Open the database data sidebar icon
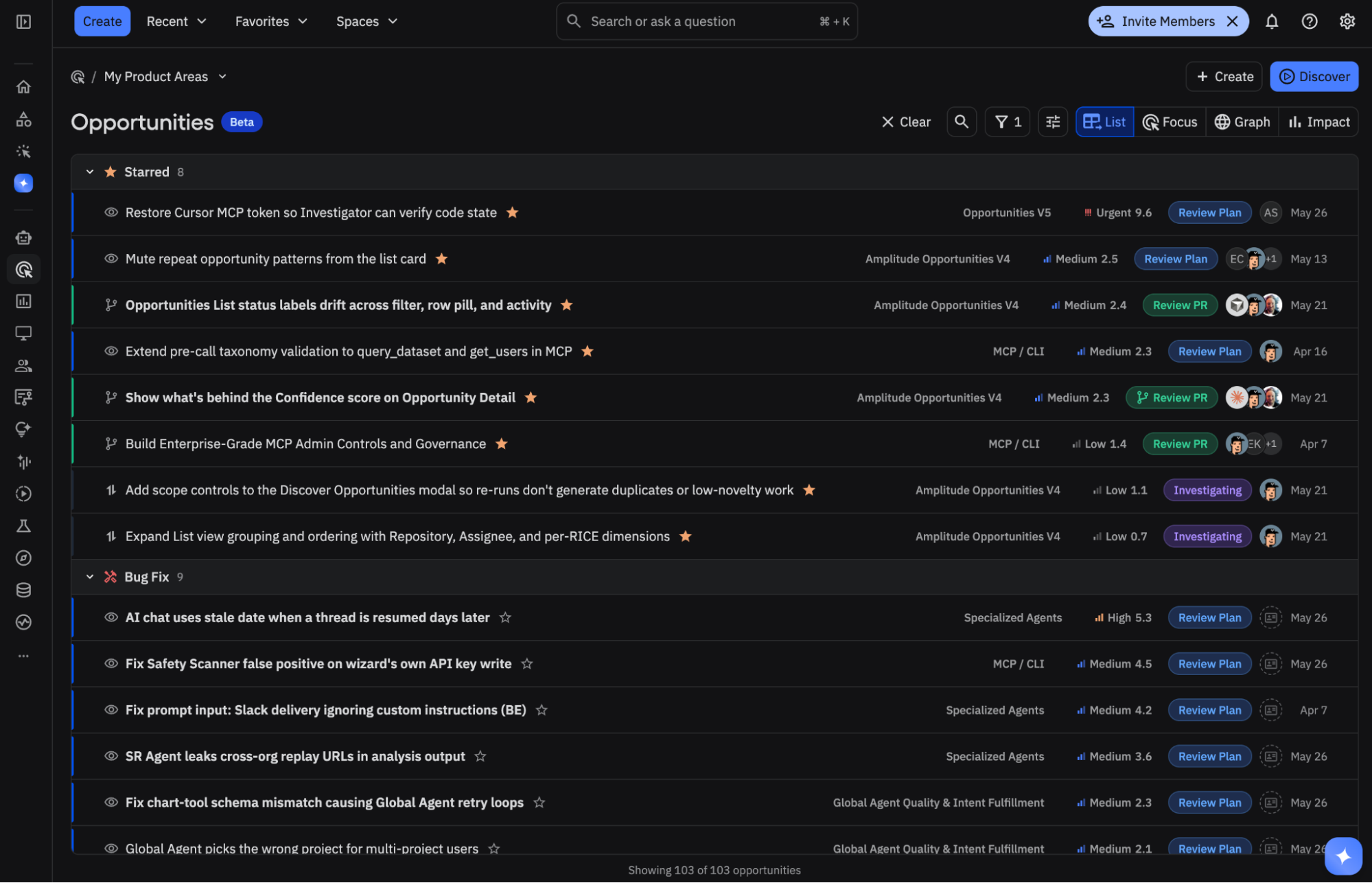The height and width of the screenshot is (883, 1372). 23,590
